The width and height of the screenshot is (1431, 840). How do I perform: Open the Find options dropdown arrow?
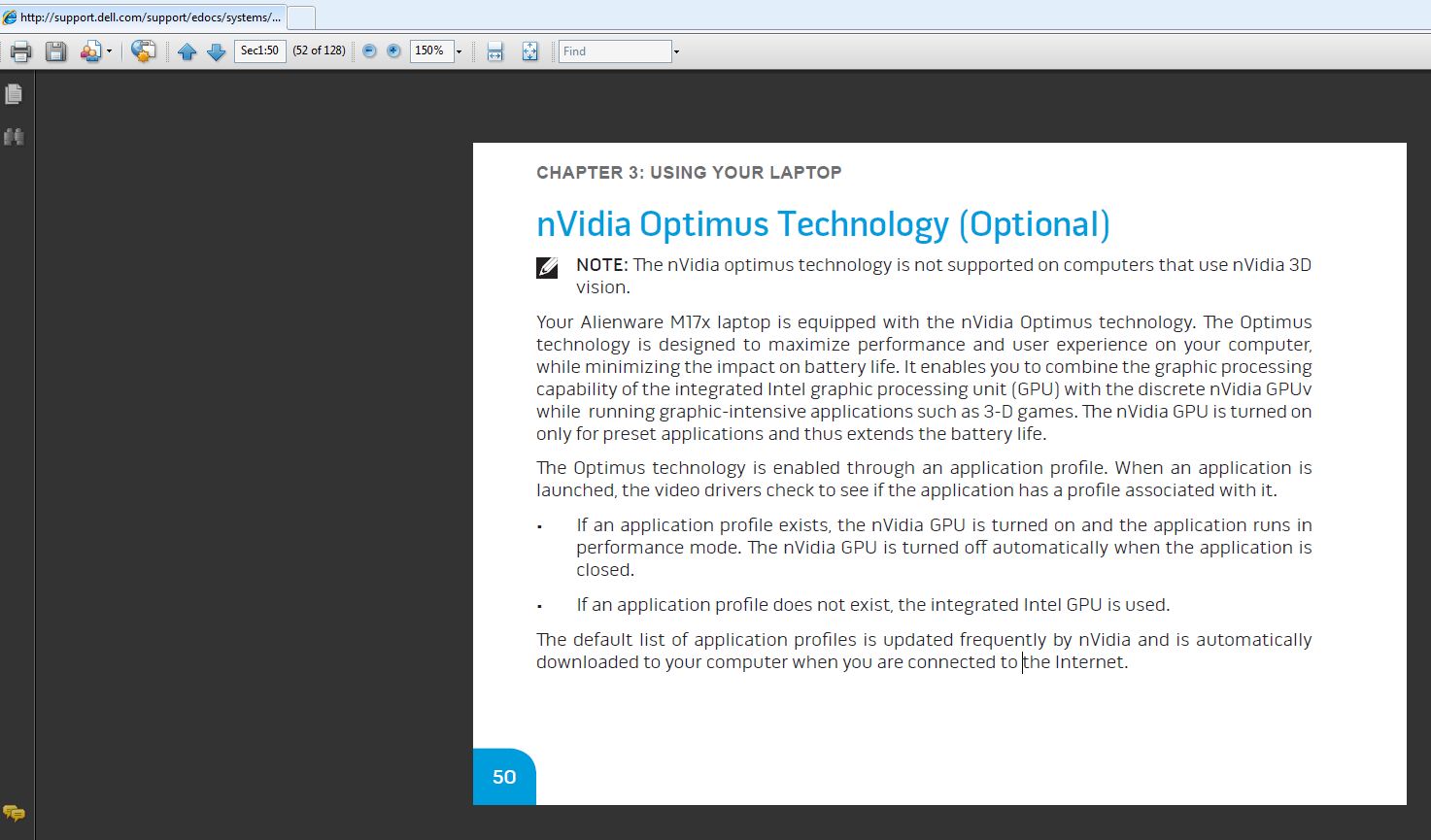coord(676,51)
